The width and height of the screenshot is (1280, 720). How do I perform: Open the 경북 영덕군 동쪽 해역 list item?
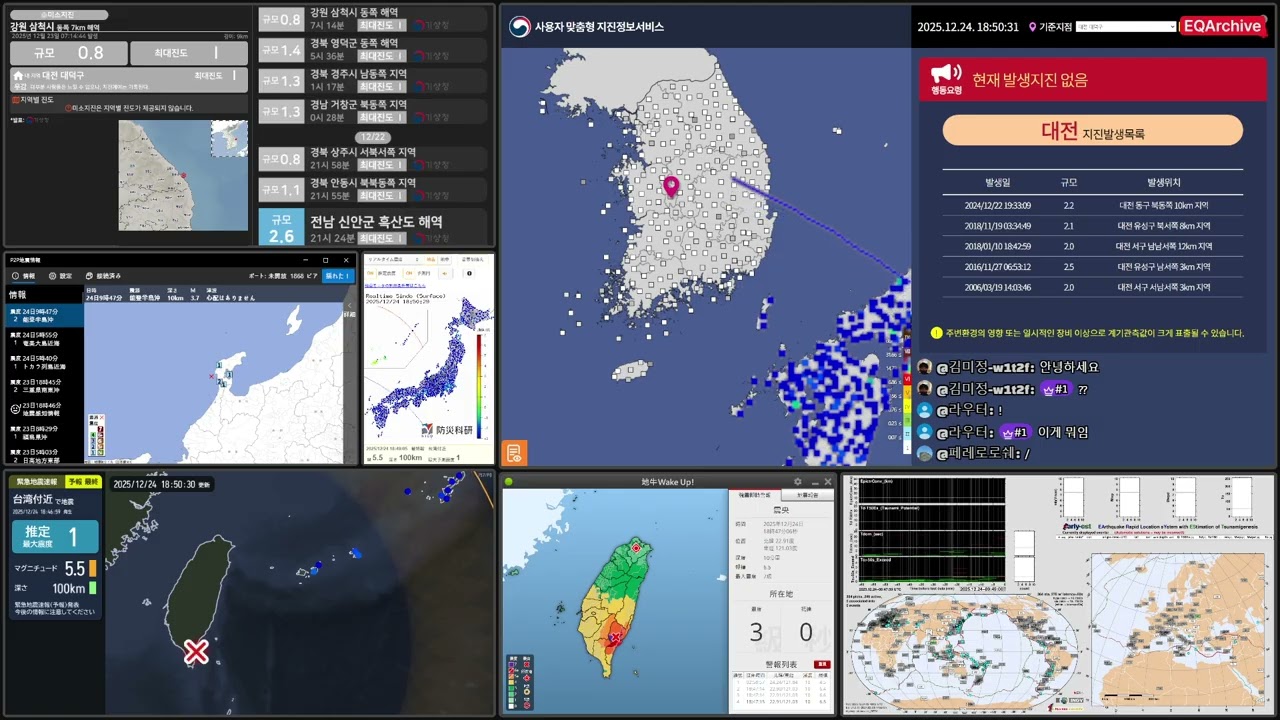(373, 50)
